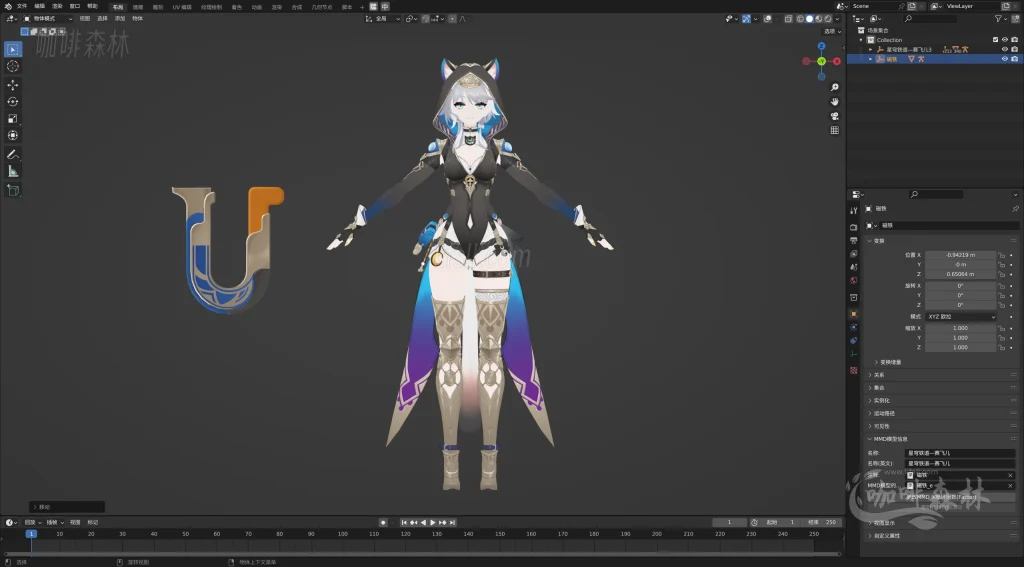Choose the Move tool in toolbar
The width and height of the screenshot is (1024, 567).
[12, 85]
